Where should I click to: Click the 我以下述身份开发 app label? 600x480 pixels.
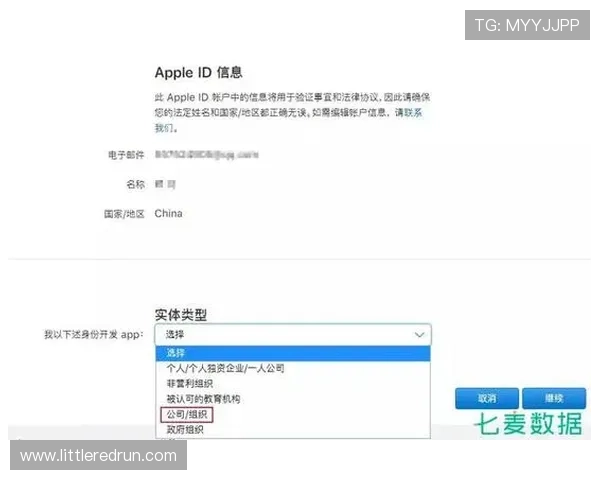(x=94, y=335)
